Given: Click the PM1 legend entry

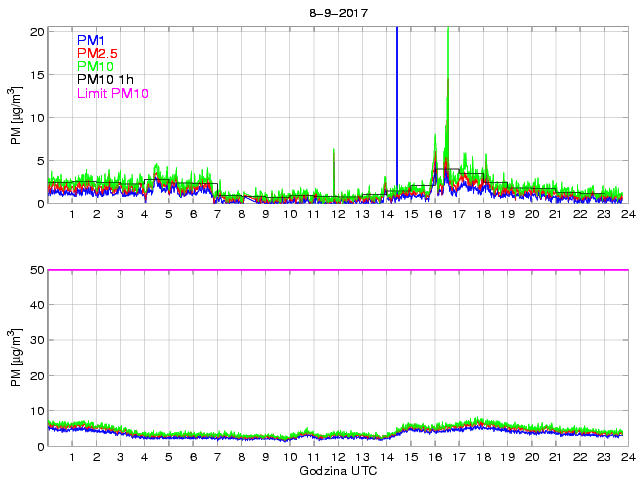Looking at the screenshot, I should pyautogui.click(x=91, y=40).
